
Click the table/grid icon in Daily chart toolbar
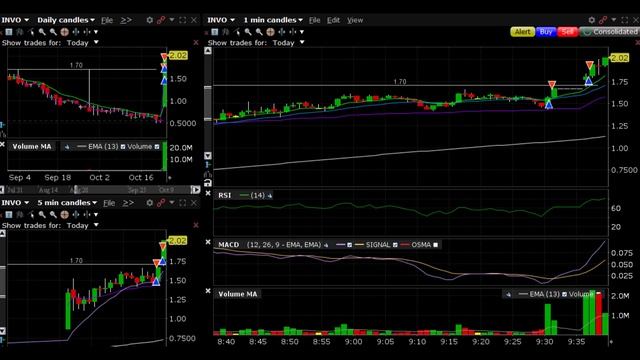coord(9,32)
